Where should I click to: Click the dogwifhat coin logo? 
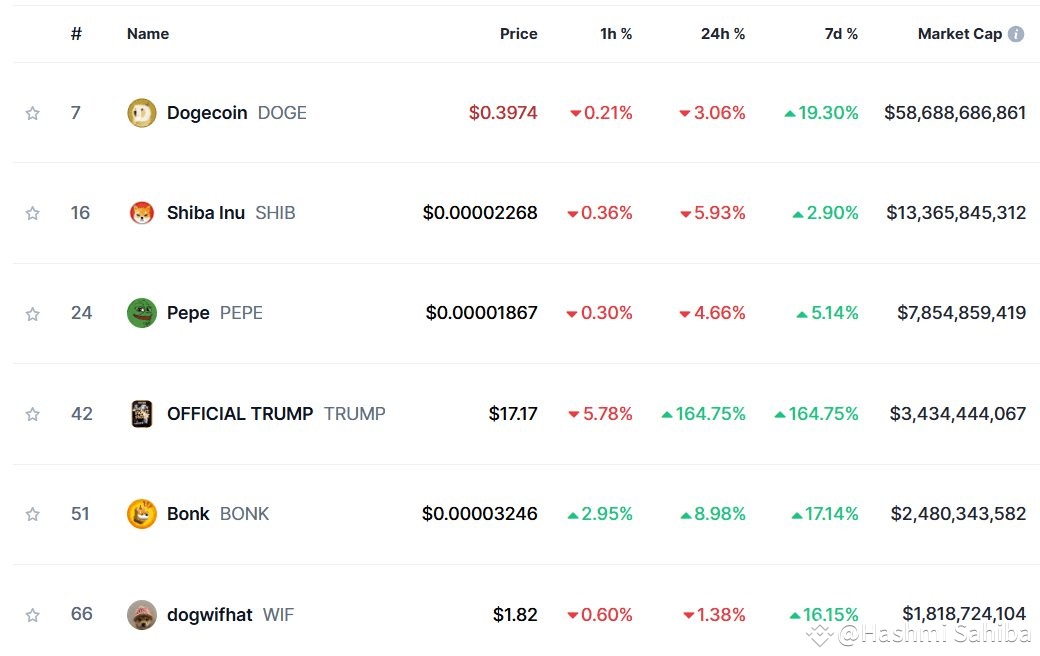click(x=142, y=615)
